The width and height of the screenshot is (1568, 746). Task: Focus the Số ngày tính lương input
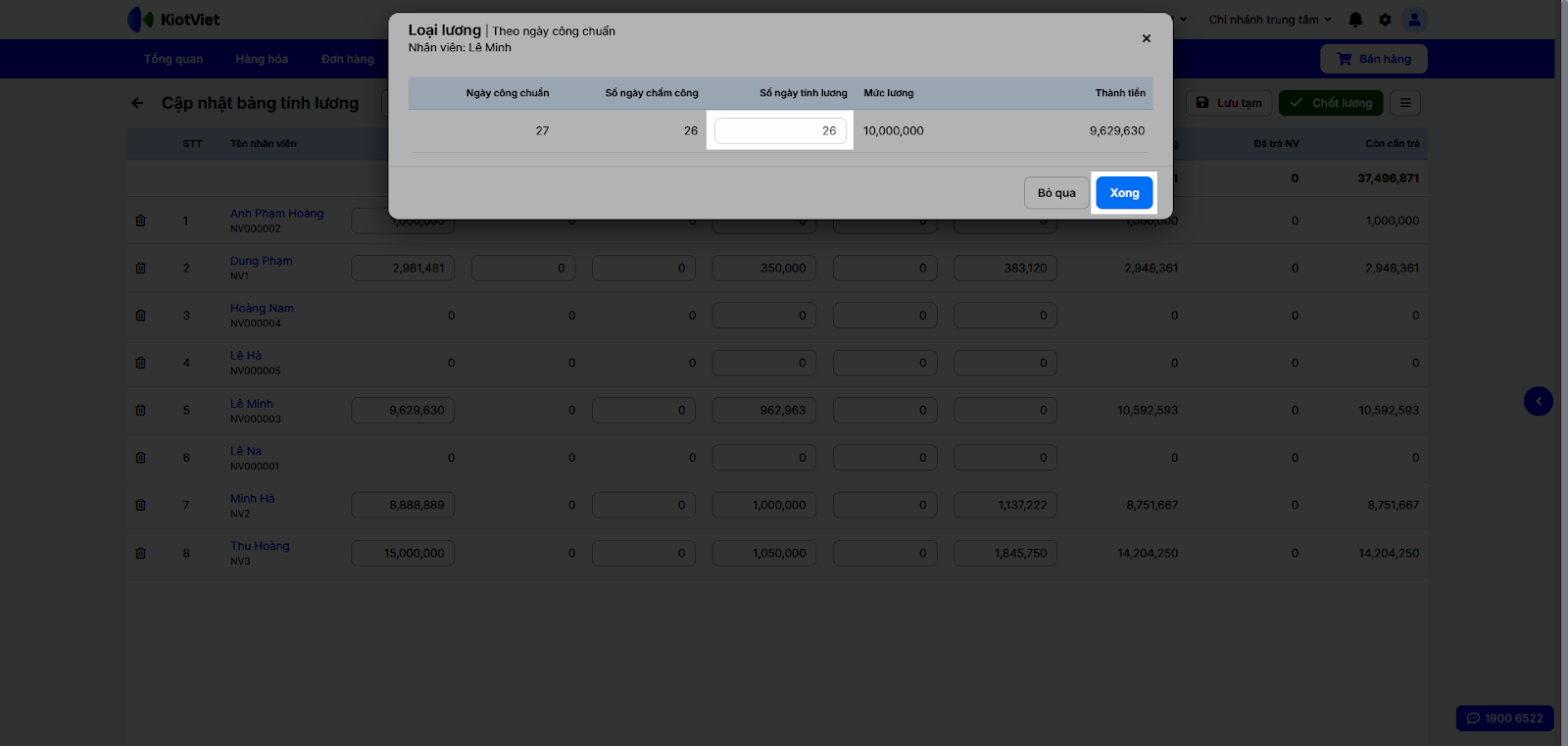coord(780,130)
